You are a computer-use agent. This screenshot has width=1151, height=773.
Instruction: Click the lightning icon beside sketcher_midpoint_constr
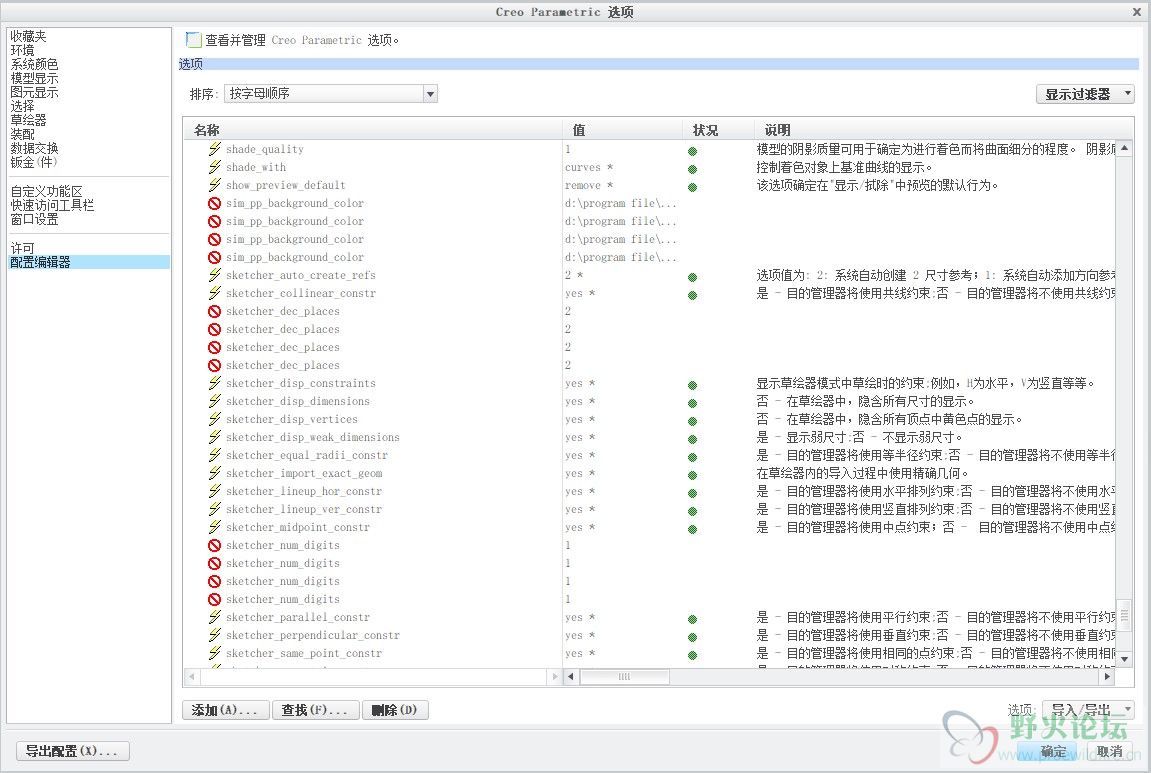point(214,527)
